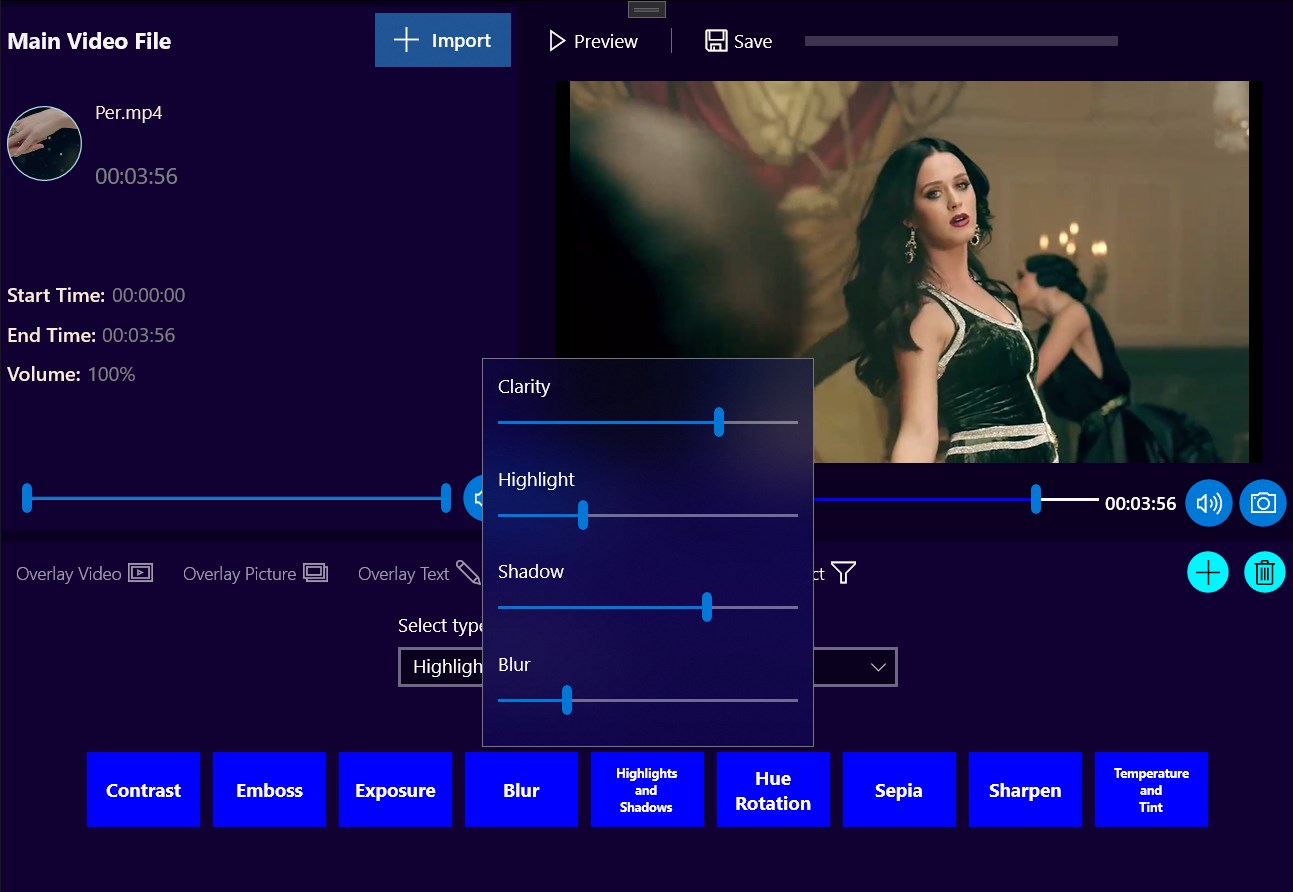1293x892 pixels.
Task: Apply the Emboss effect
Action: click(x=269, y=790)
